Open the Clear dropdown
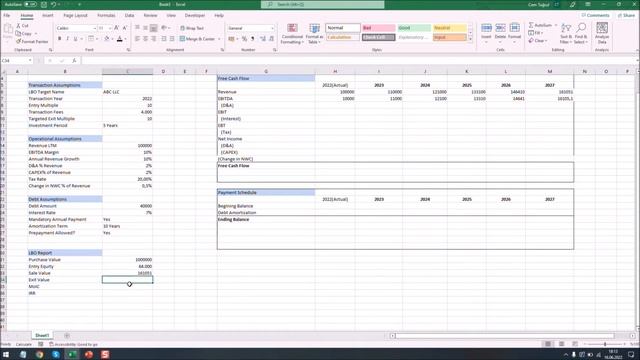 tap(538, 41)
